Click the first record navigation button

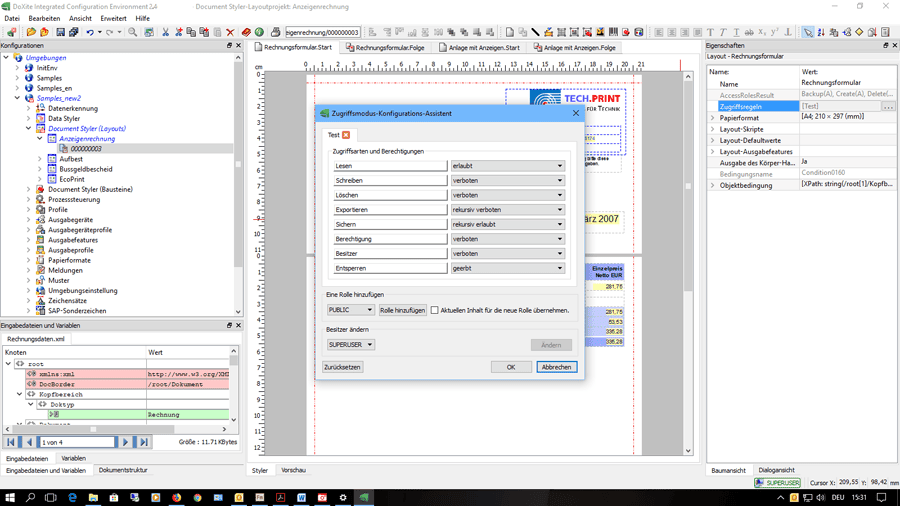[11, 442]
